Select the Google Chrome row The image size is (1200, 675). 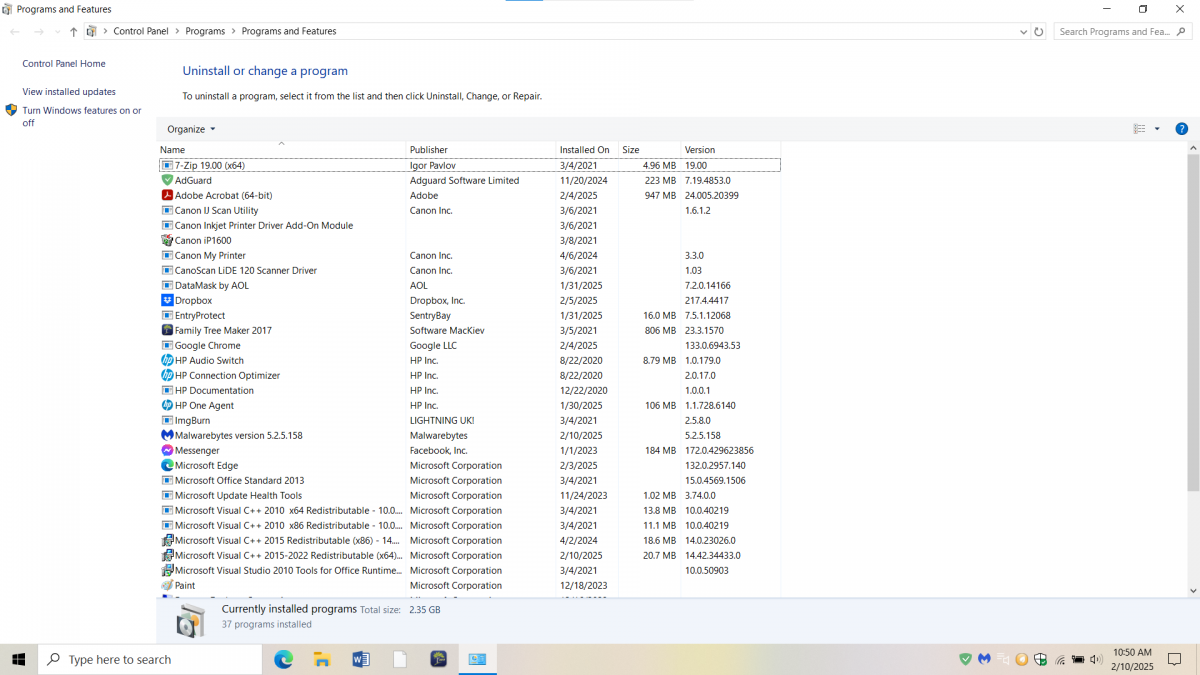[x=469, y=345]
